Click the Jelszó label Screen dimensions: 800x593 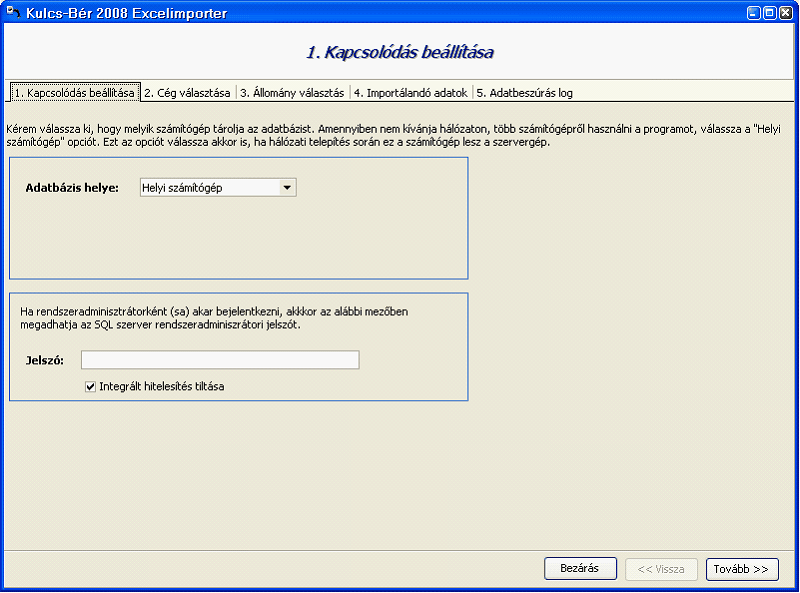click(x=45, y=361)
